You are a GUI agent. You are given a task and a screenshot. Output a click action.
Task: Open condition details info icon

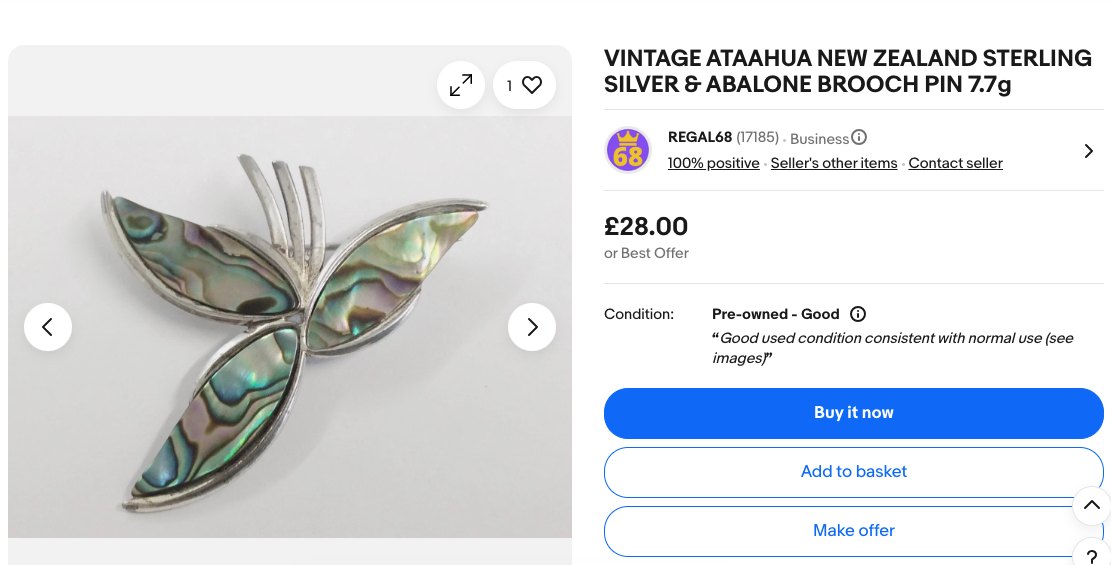pos(858,314)
